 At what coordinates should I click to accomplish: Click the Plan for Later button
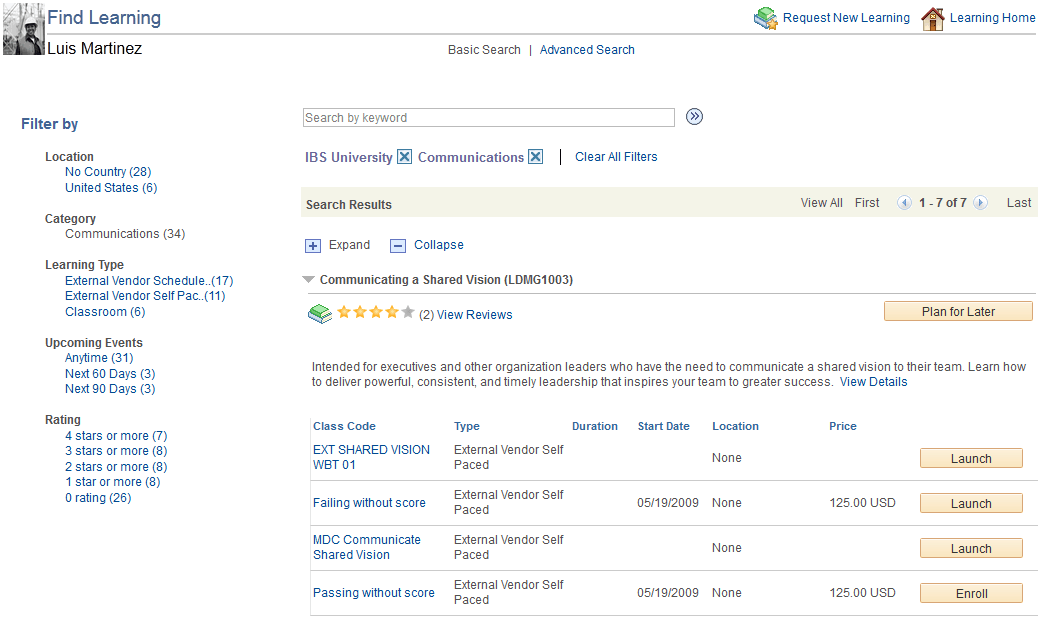pyautogui.click(x=957, y=310)
